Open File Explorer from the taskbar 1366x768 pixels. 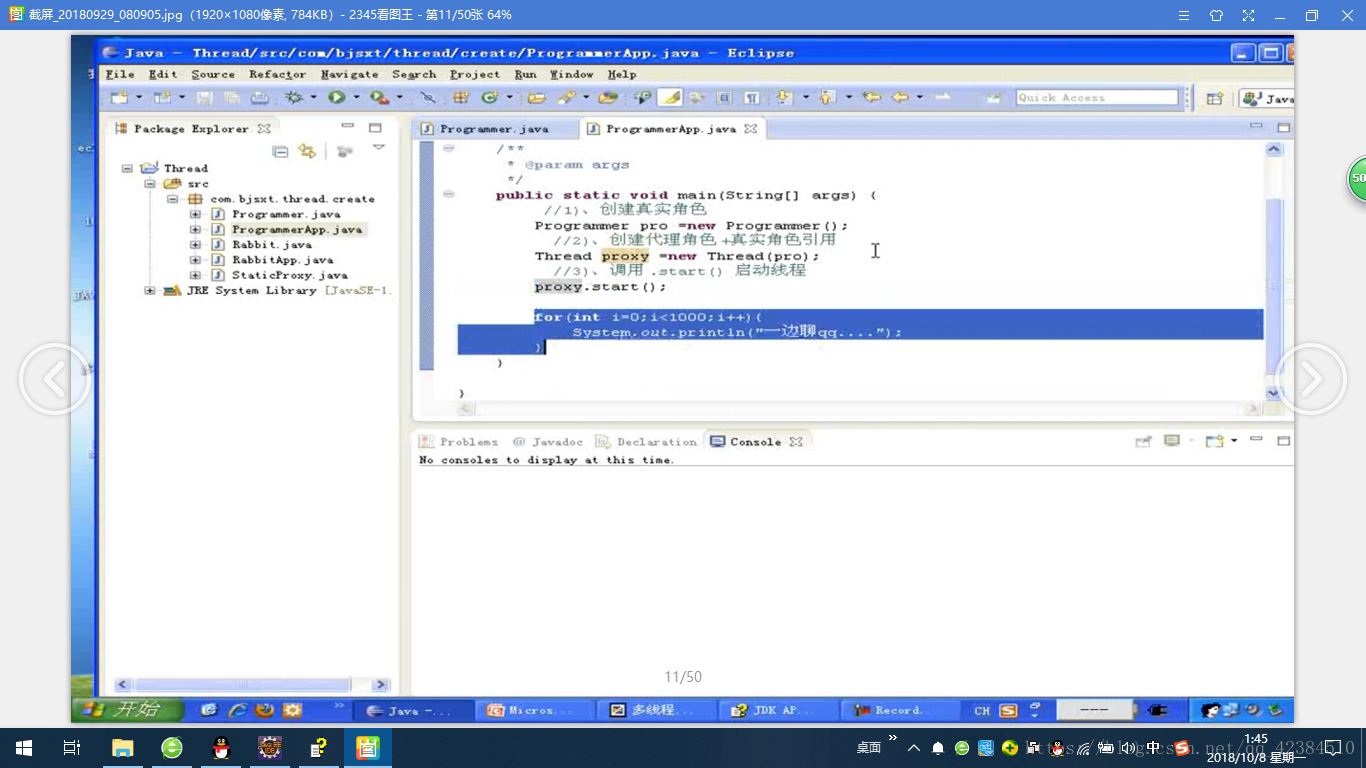click(x=122, y=748)
